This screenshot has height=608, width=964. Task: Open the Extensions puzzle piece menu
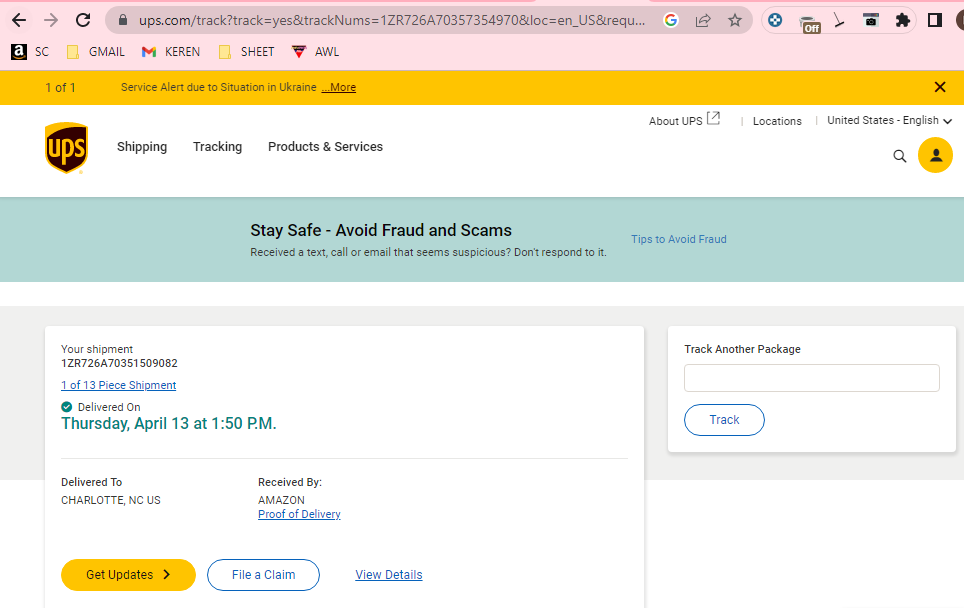click(903, 20)
